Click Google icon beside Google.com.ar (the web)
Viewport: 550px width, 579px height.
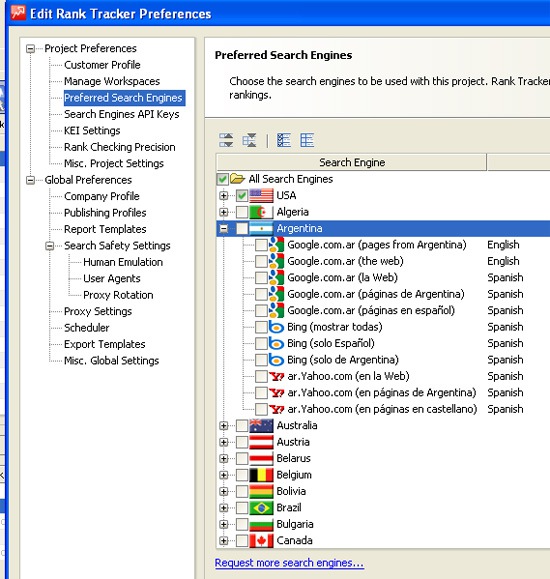click(x=276, y=261)
